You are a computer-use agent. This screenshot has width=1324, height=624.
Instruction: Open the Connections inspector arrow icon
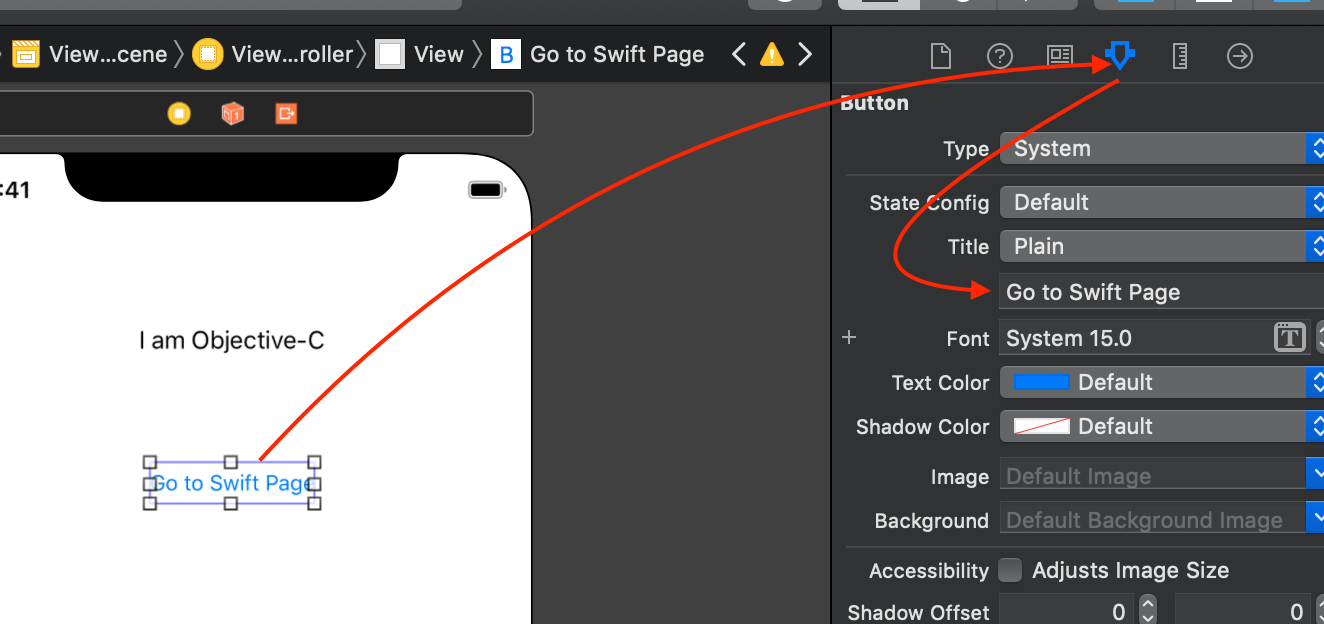(x=1240, y=56)
